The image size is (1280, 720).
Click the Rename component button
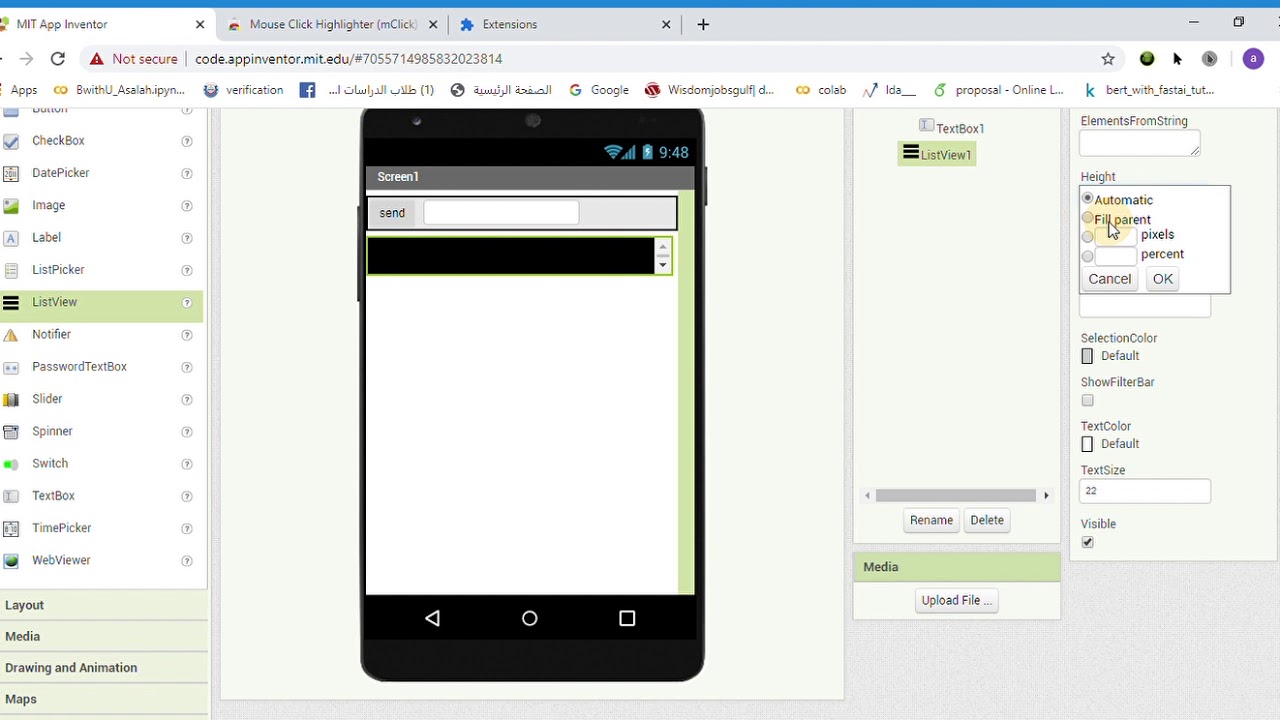tap(931, 520)
